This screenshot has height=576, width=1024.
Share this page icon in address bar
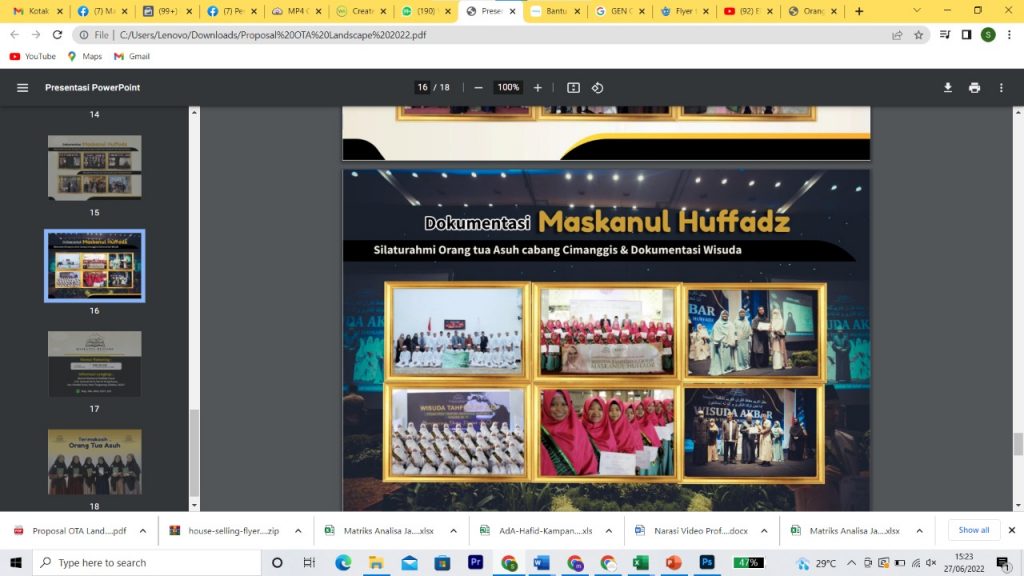point(897,35)
